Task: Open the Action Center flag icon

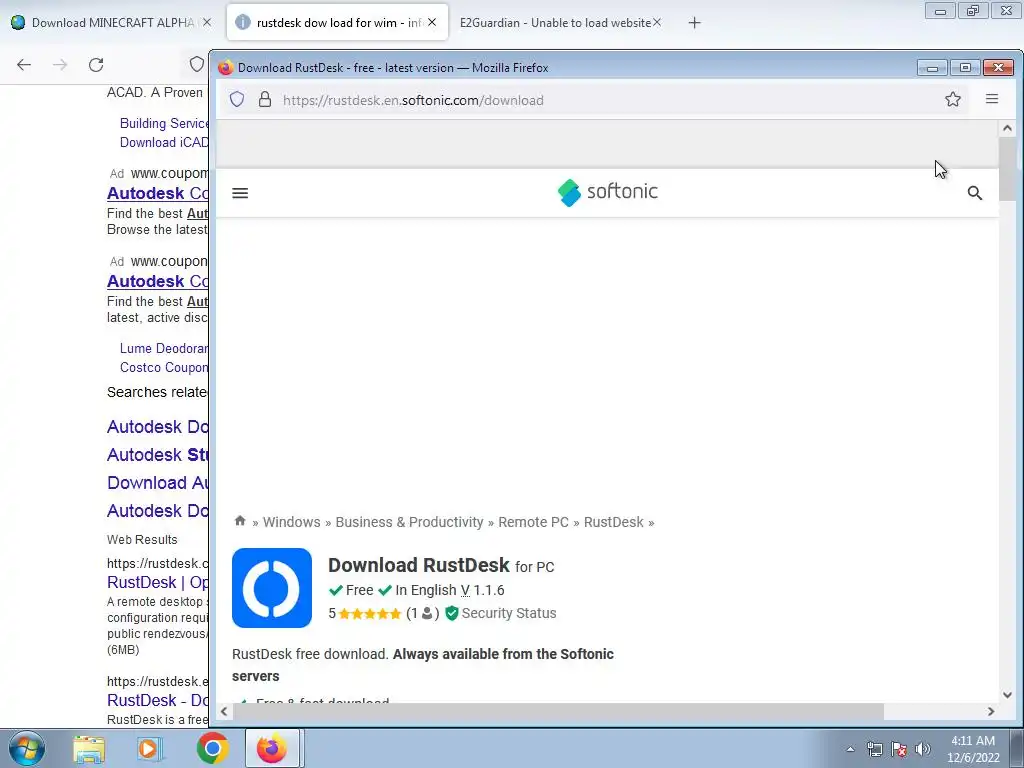Action: pyautogui.click(x=899, y=749)
